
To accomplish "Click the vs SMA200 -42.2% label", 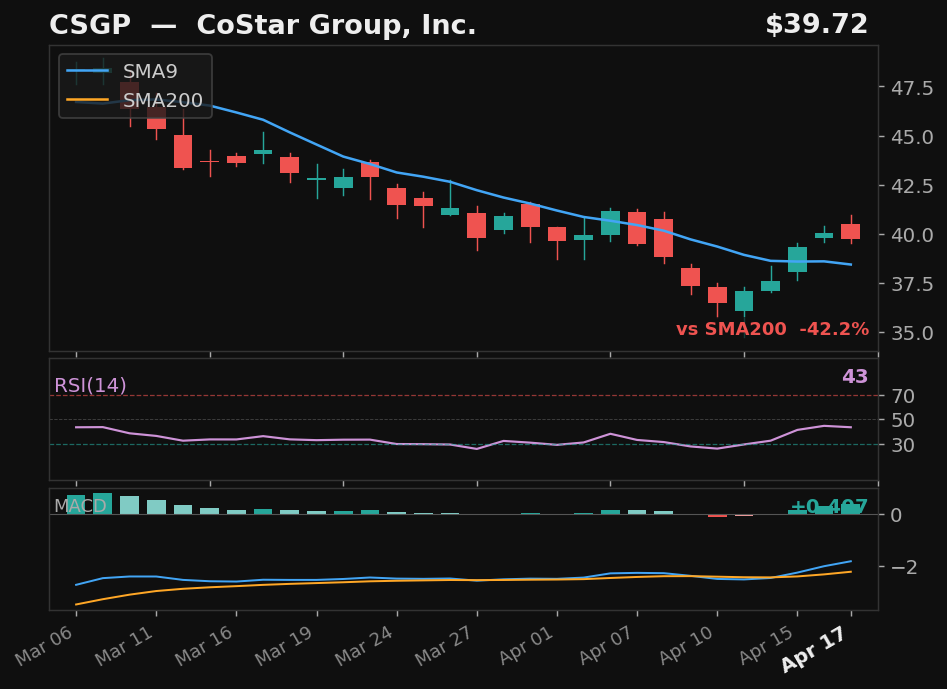I will 773,328.
